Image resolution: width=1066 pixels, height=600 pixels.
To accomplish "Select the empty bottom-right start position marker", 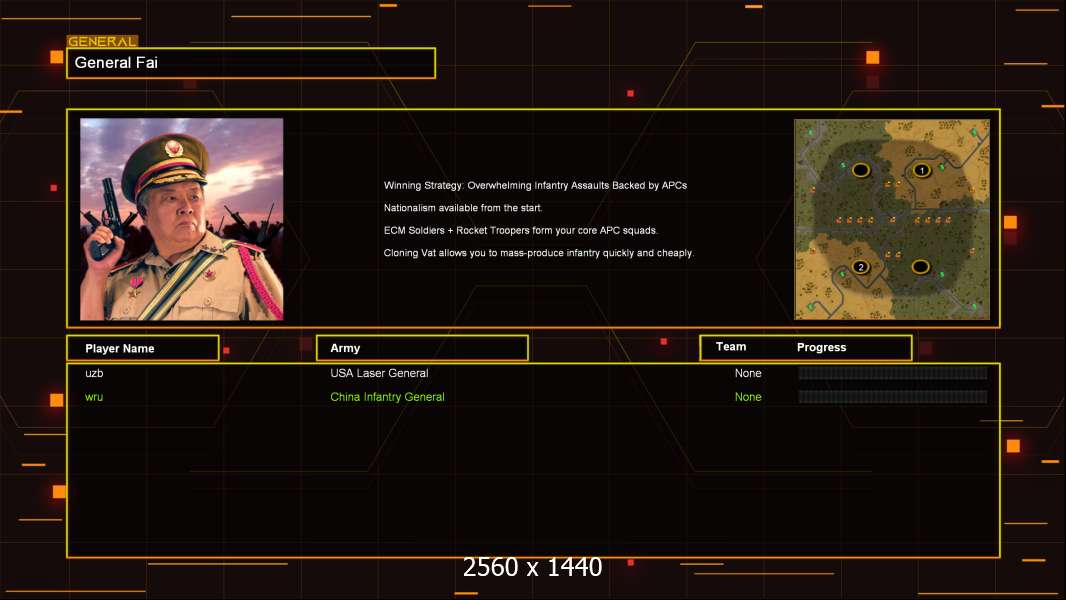I will [x=921, y=267].
